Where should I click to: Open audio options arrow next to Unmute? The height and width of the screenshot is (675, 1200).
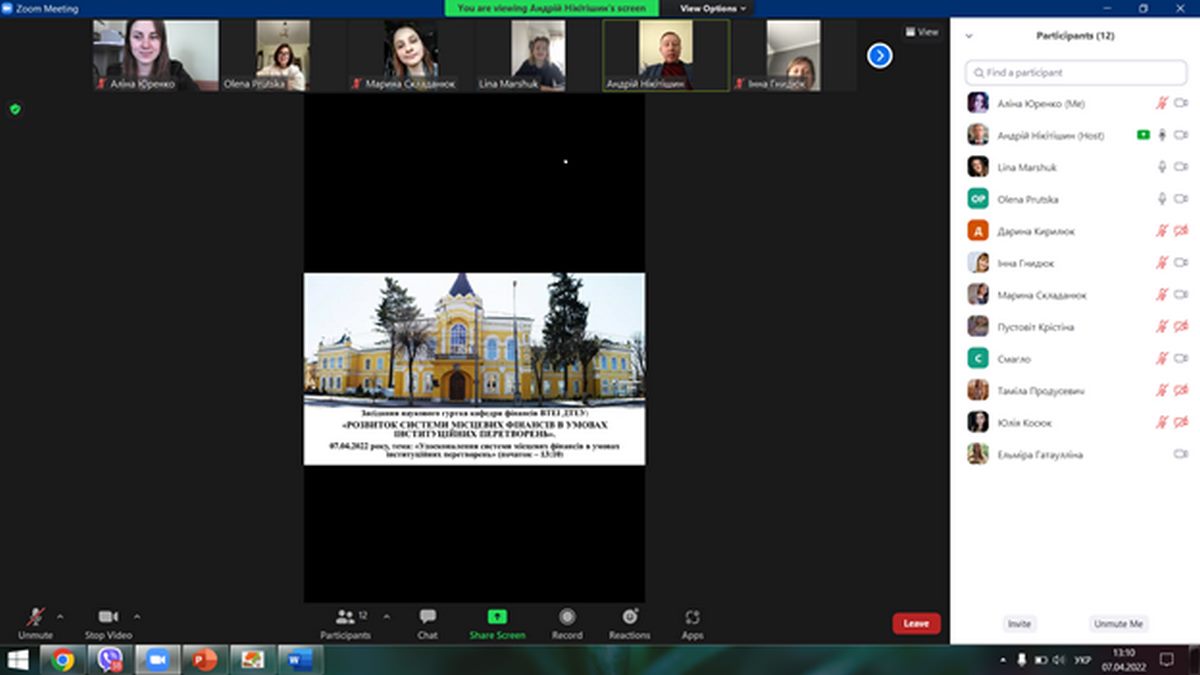click(59, 616)
